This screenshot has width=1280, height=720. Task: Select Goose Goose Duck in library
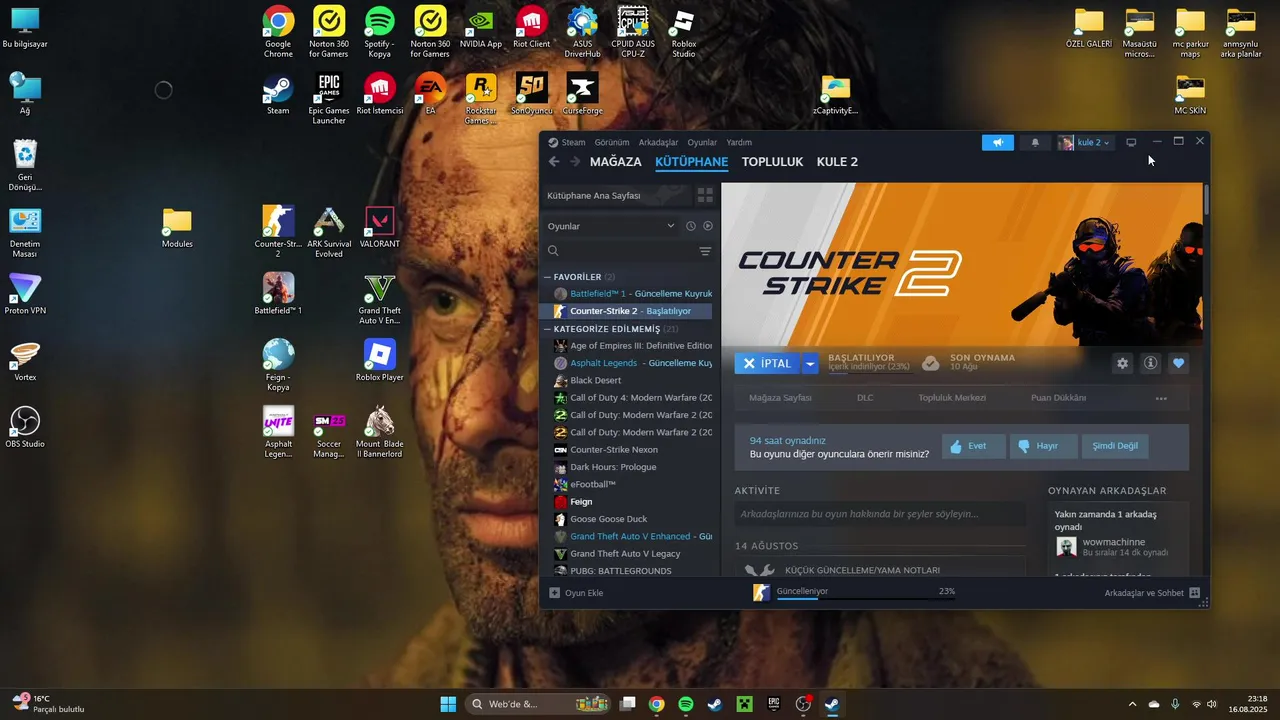[627, 519]
